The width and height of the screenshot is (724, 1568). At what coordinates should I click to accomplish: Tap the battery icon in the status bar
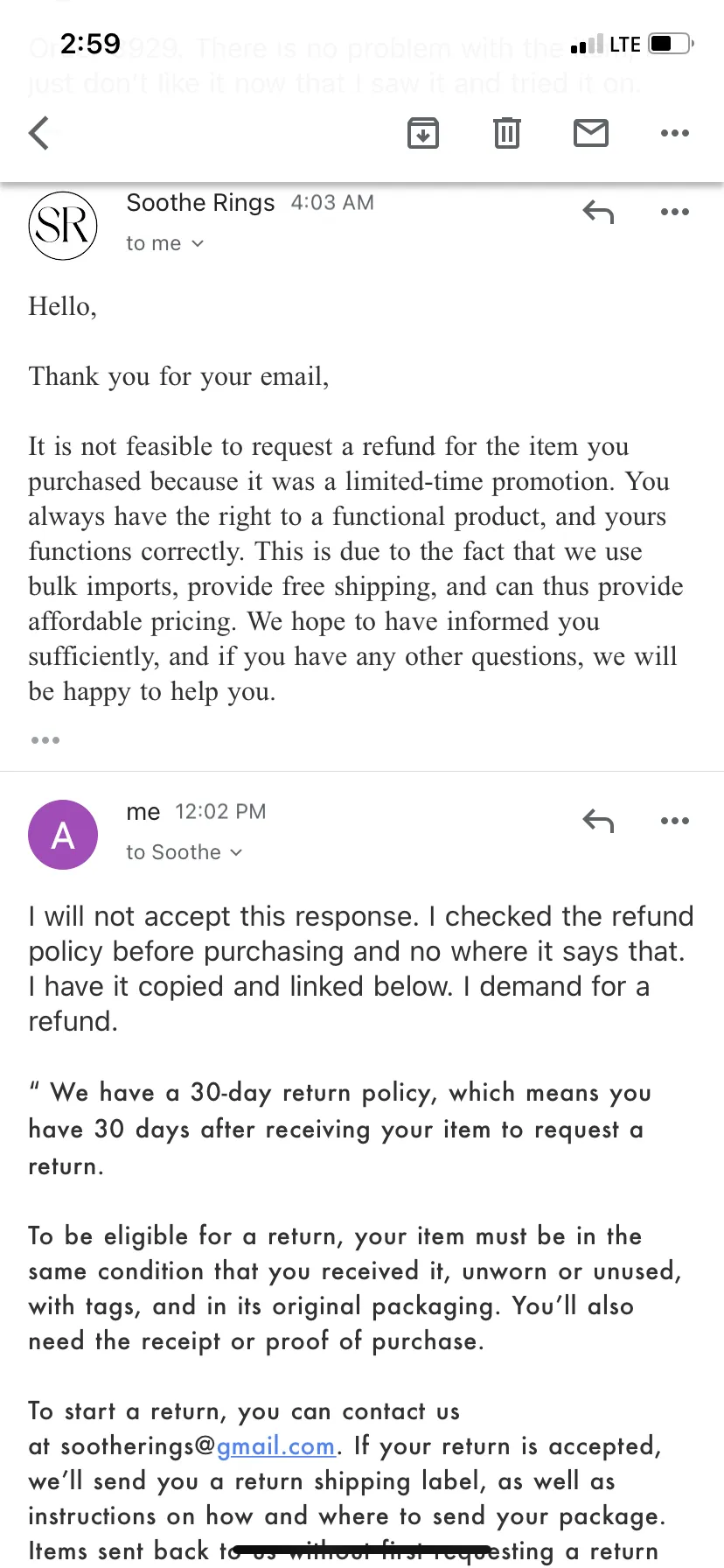click(x=672, y=44)
